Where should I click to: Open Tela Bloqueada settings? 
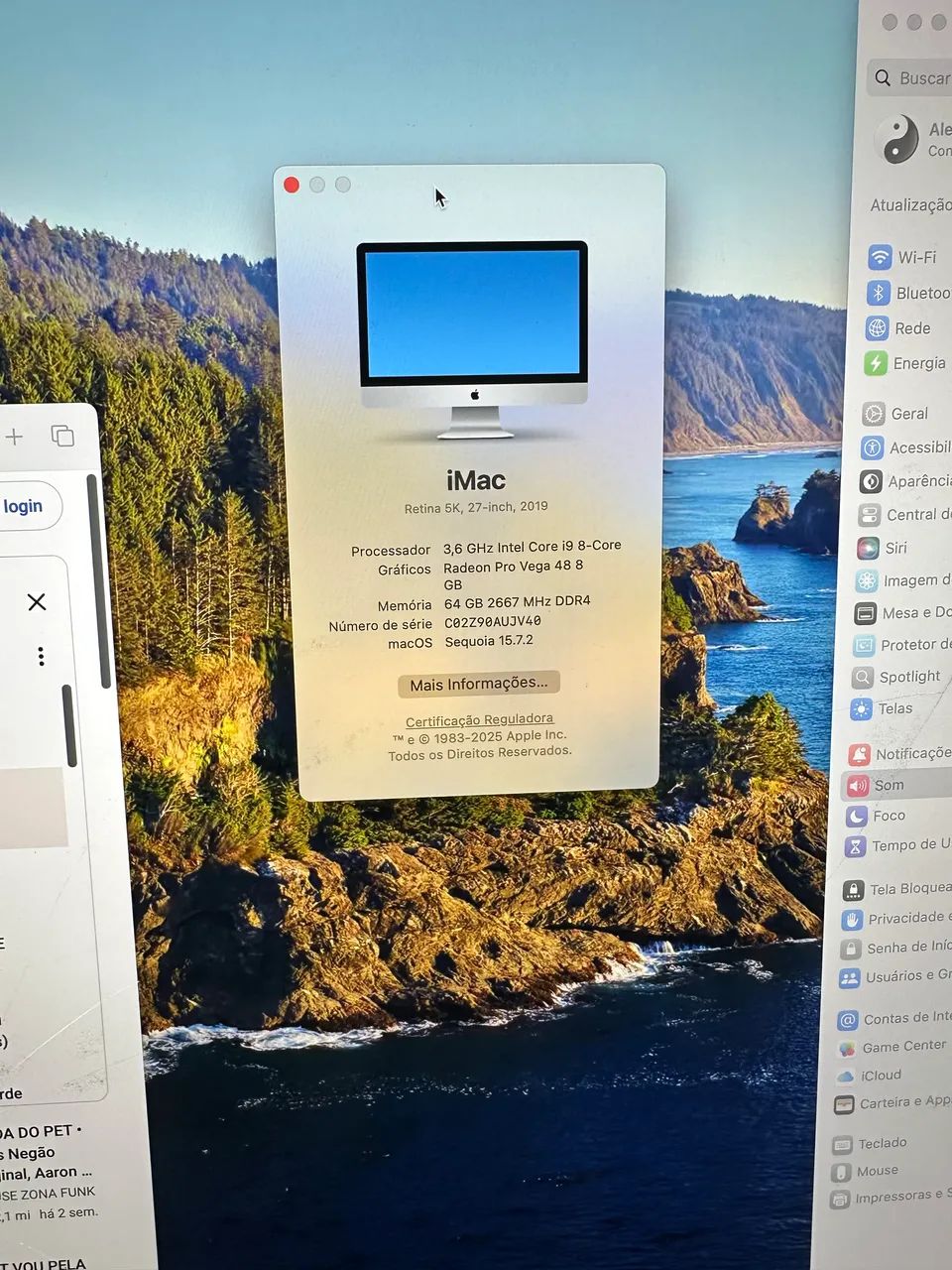point(895,889)
